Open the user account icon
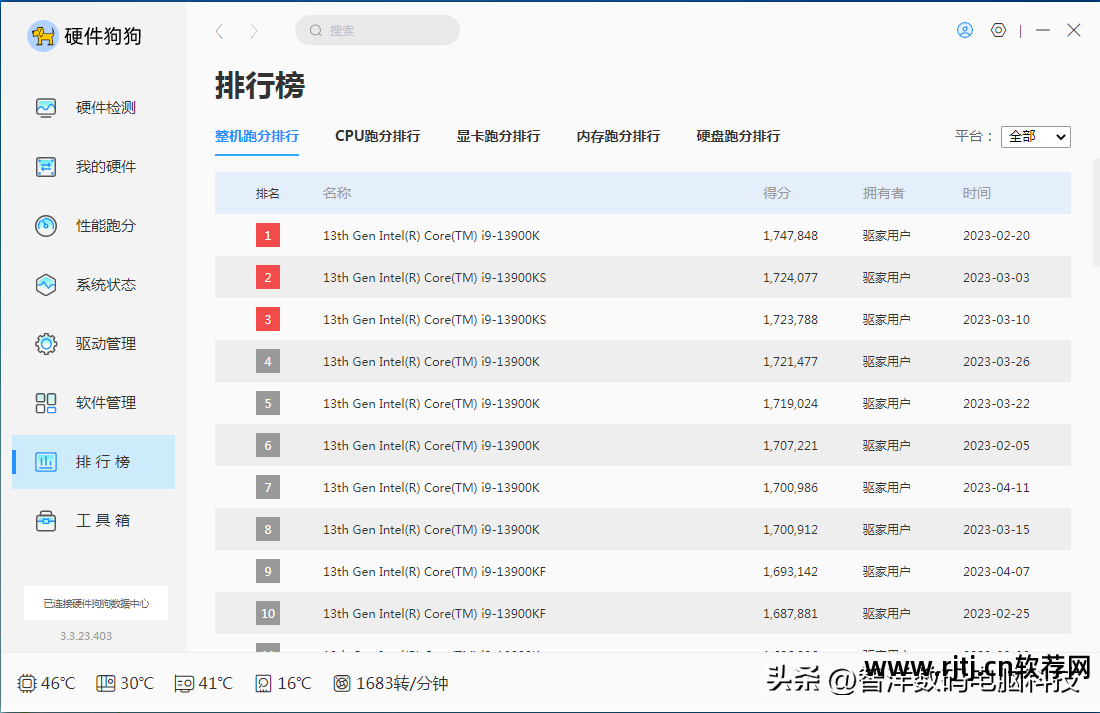Viewport: 1100px width, 713px height. [965, 30]
